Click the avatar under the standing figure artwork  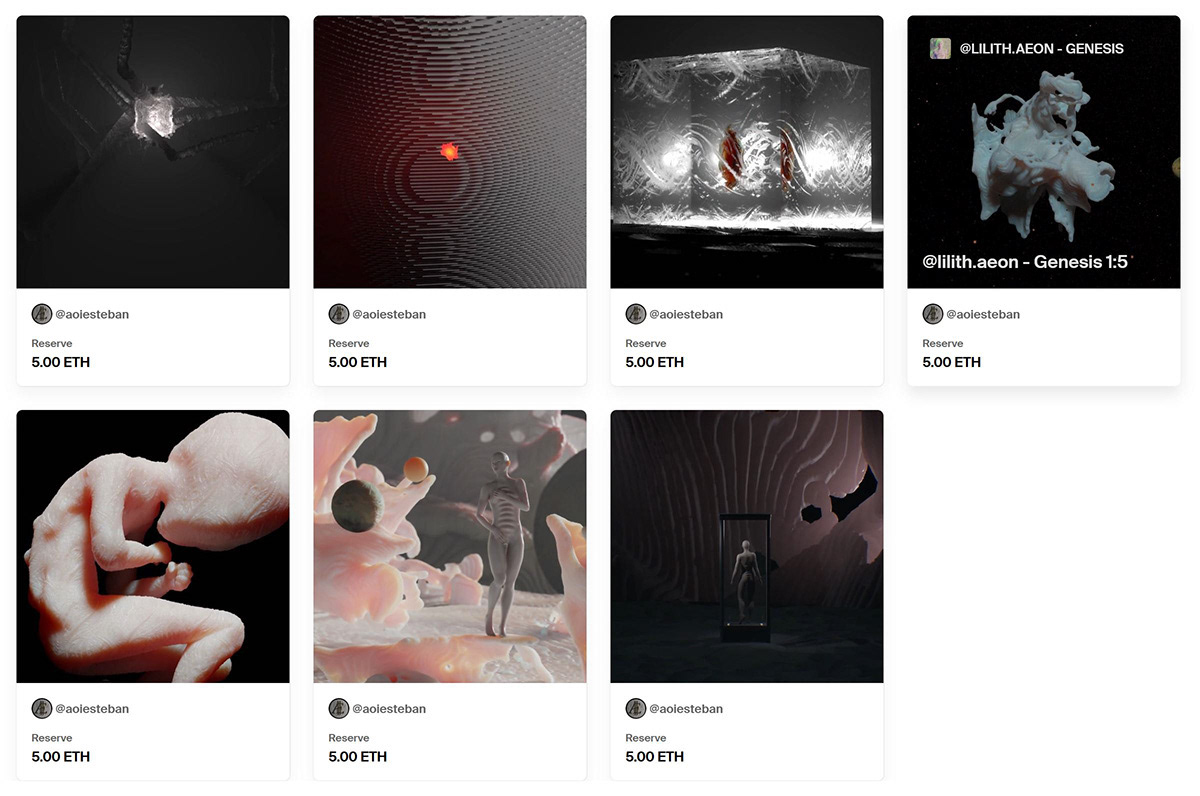[339, 709]
